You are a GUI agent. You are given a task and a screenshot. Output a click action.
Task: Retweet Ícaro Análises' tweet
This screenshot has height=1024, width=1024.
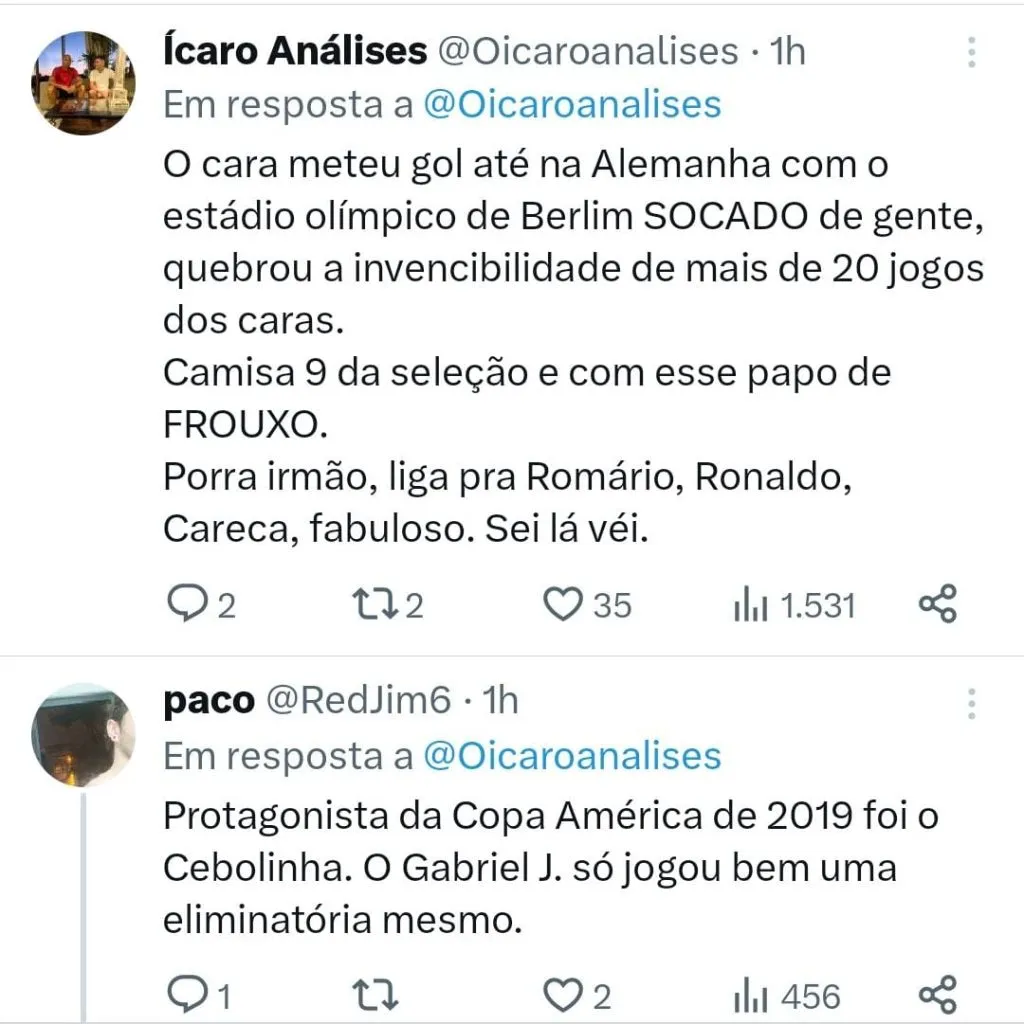(376, 605)
